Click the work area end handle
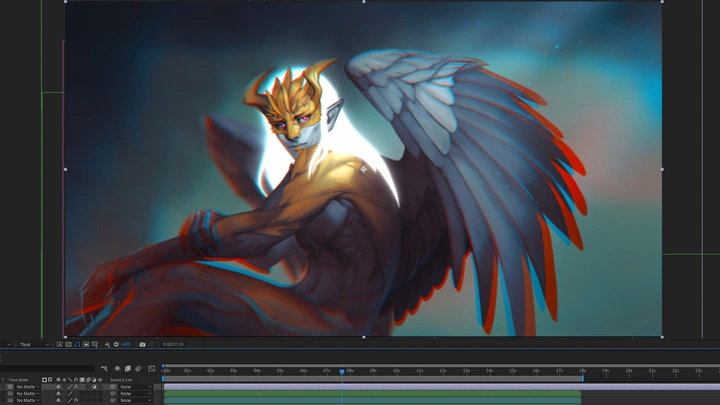Image resolution: width=720 pixels, height=405 pixels. click(x=583, y=379)
